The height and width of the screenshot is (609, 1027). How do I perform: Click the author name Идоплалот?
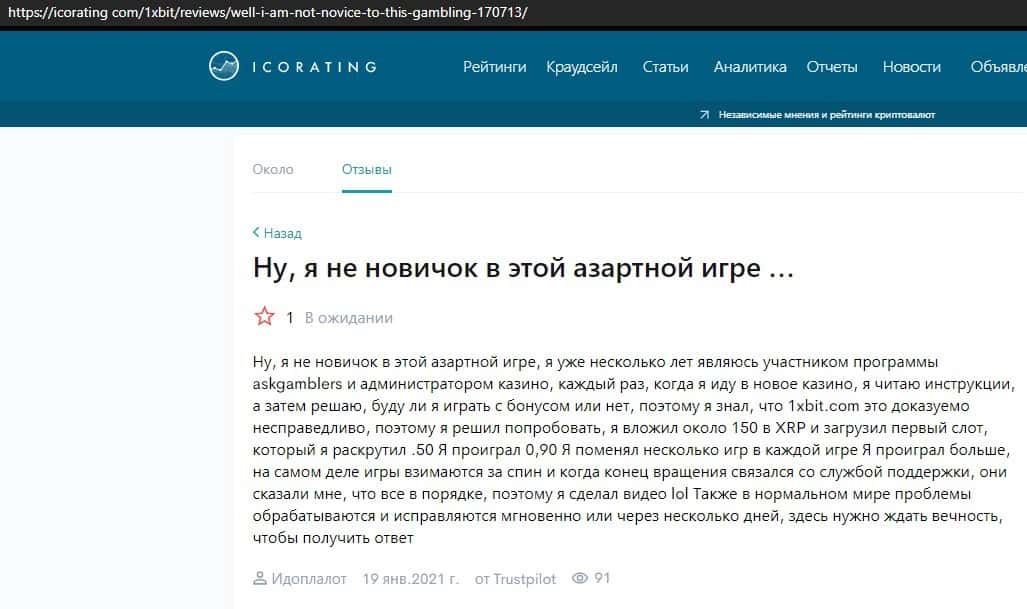tap(309, 579)
